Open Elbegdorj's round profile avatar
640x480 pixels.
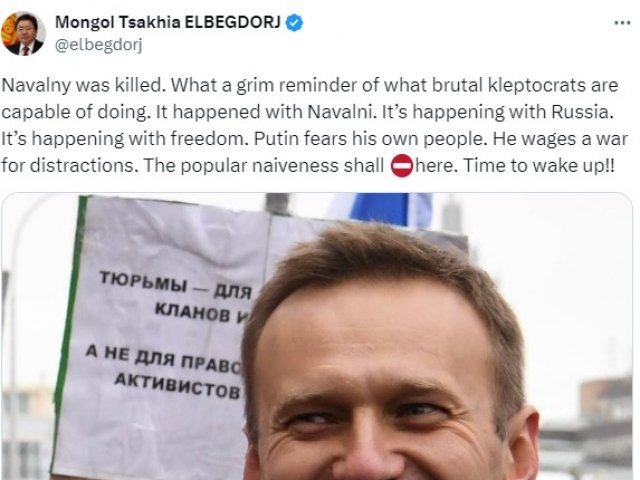point(23,33)
